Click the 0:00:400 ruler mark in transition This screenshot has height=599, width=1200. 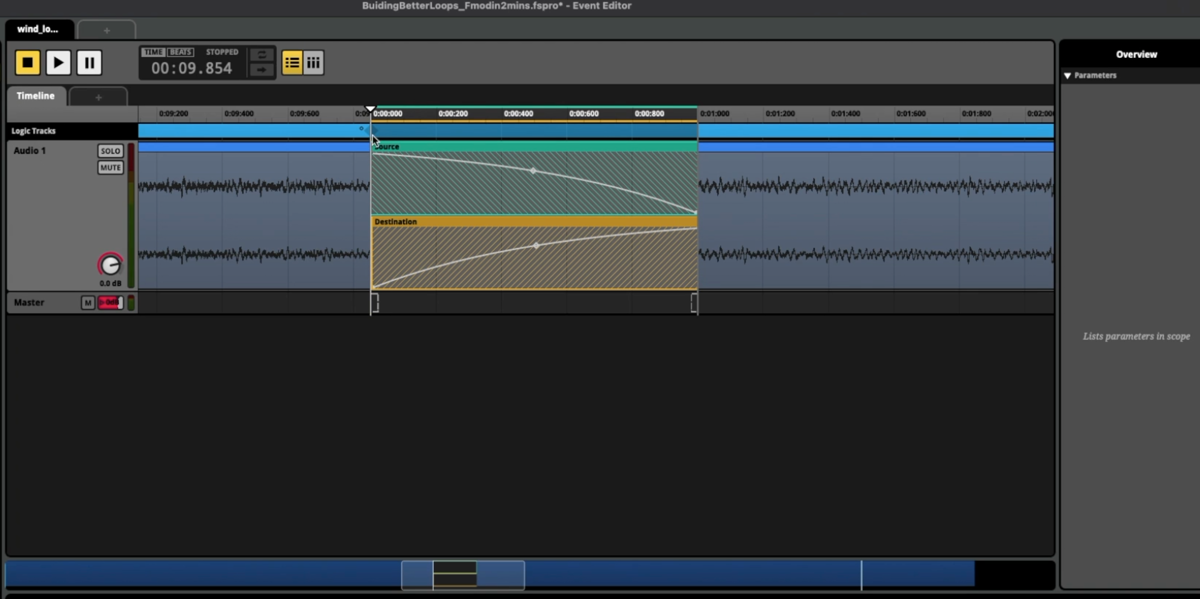pos(518,114)
